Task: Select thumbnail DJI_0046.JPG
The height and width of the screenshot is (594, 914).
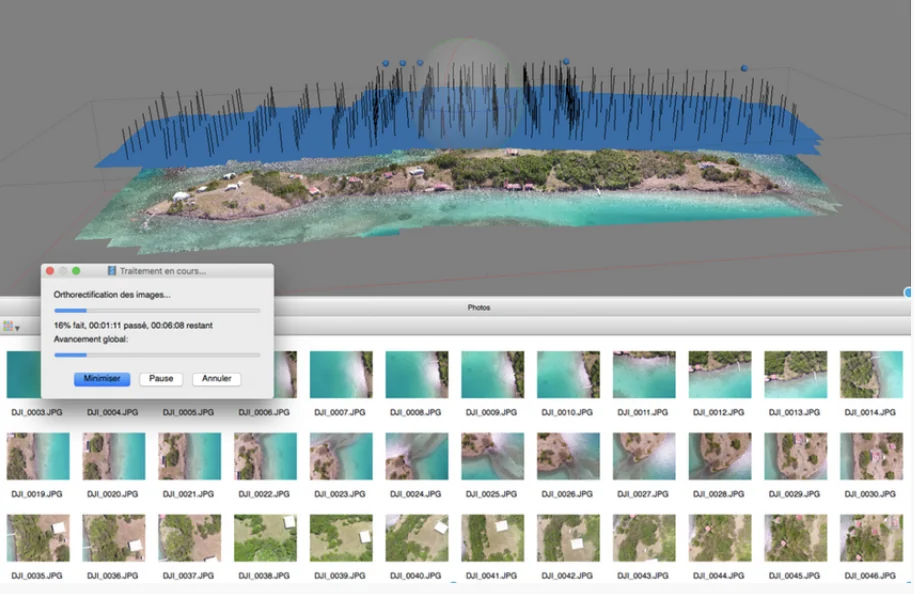Action: click(871, 537)
